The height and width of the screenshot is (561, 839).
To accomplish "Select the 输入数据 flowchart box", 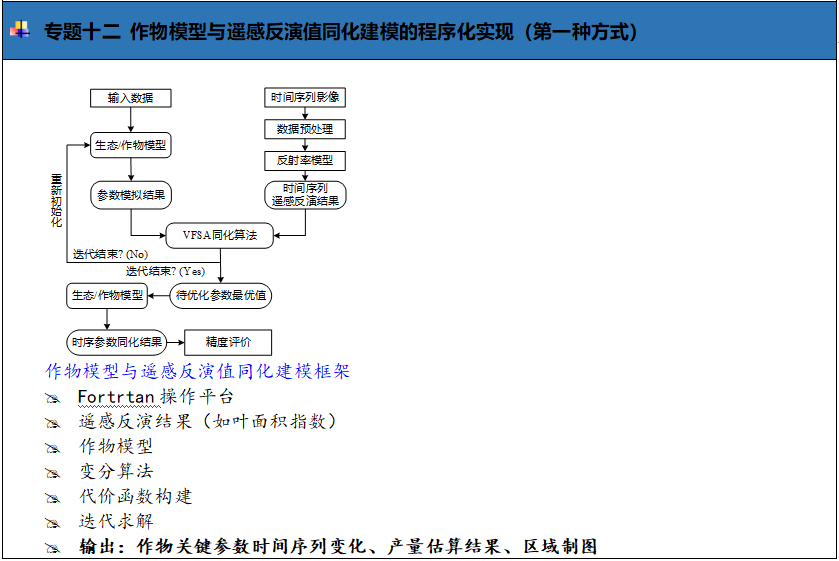I will pos(131,98).
